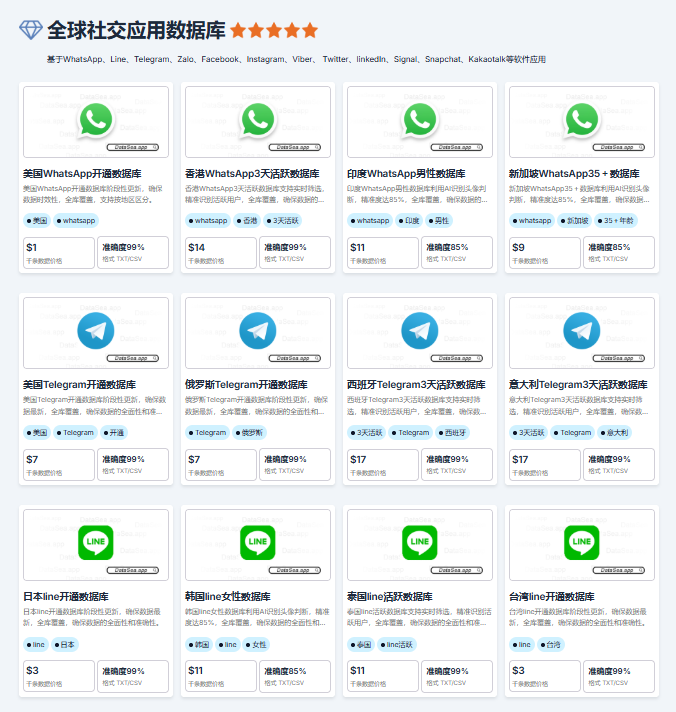
Task: Click Telegram icon on 意大利Telegram3天活跃 card
Action: pyautogui.click(x=582, y=331)
